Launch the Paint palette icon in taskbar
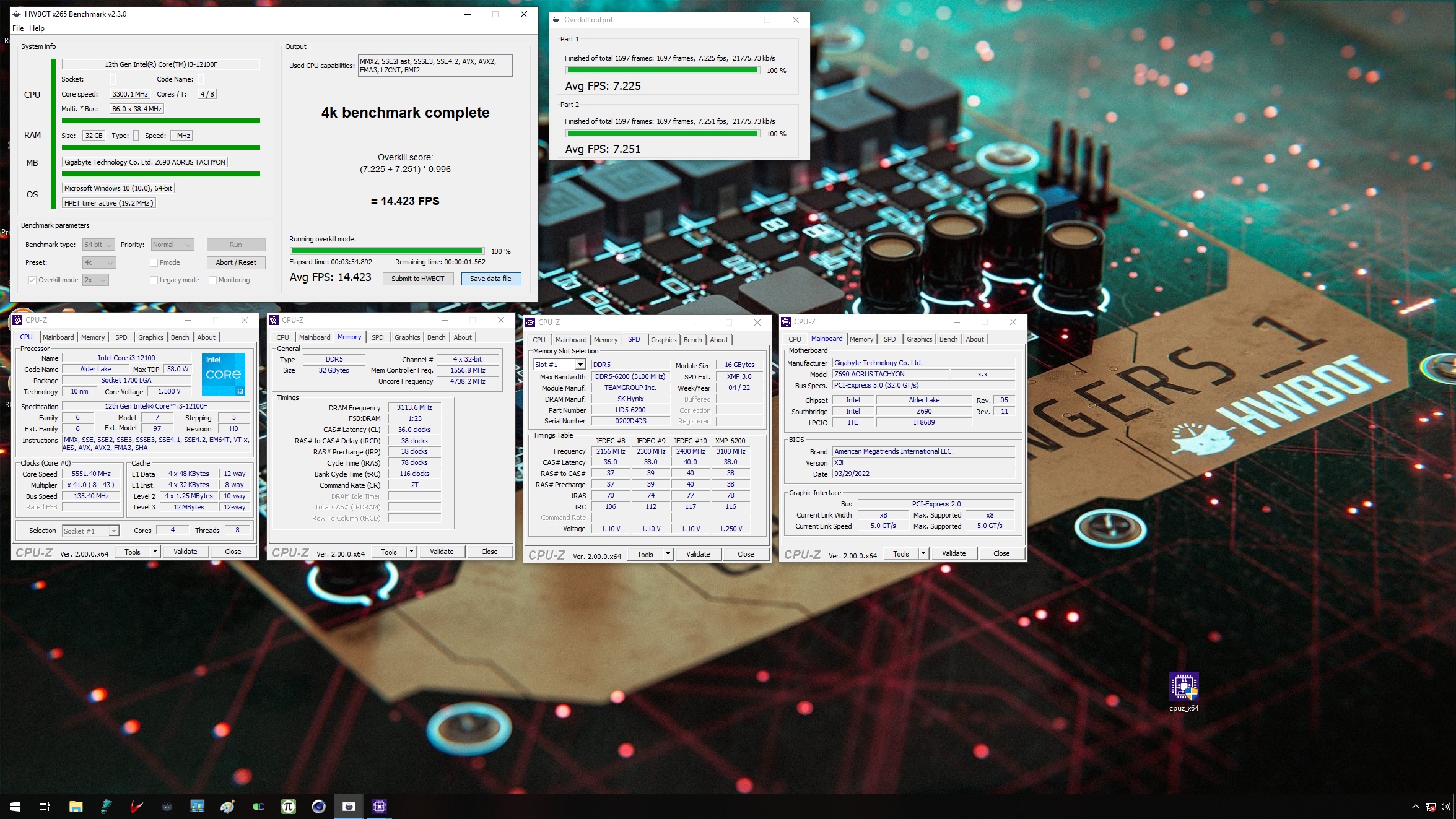 (227, 807)
